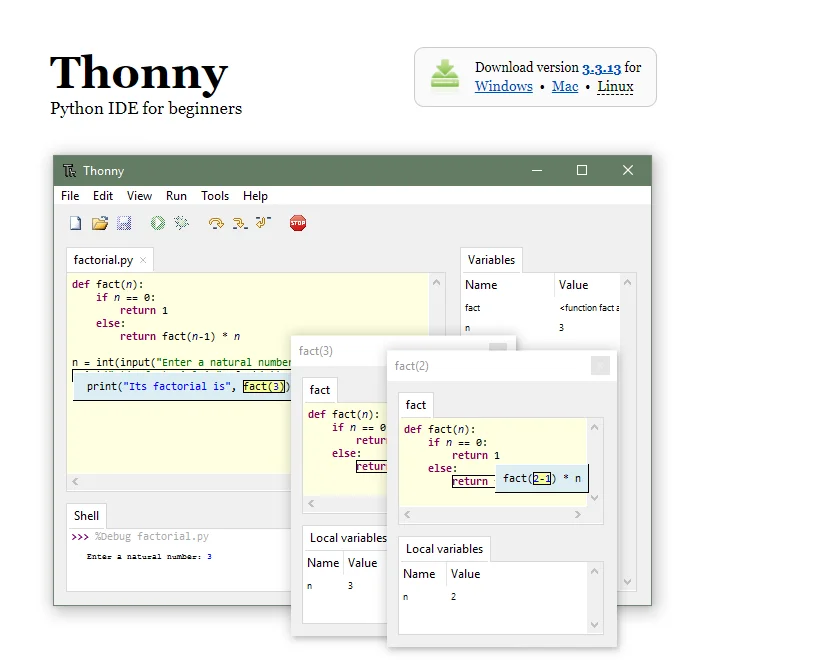Select the fact tab in the fact(2) window

click(x=416, y=405)
